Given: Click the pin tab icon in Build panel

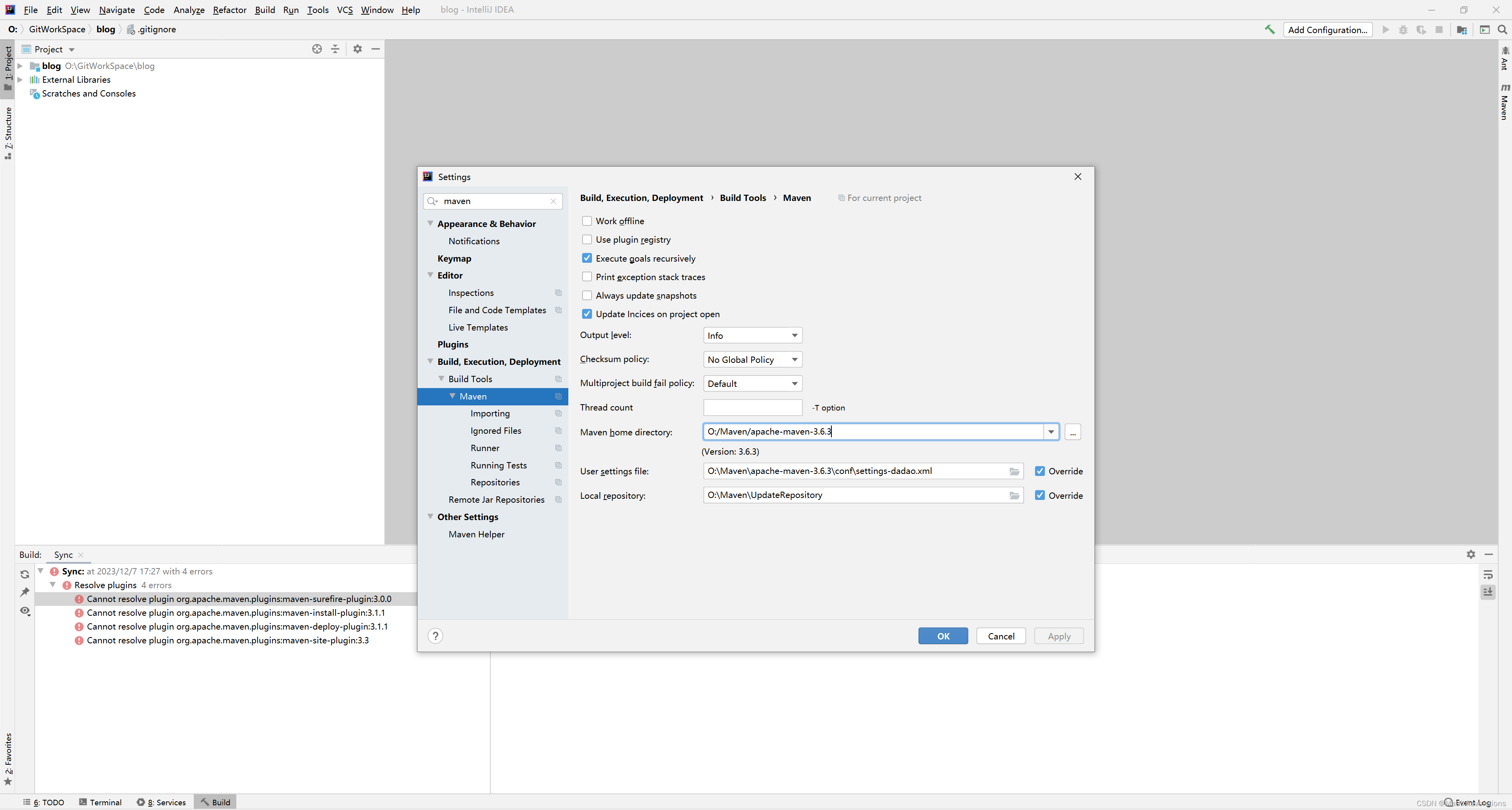Looking at the screenshot, I should click(25, 592).
